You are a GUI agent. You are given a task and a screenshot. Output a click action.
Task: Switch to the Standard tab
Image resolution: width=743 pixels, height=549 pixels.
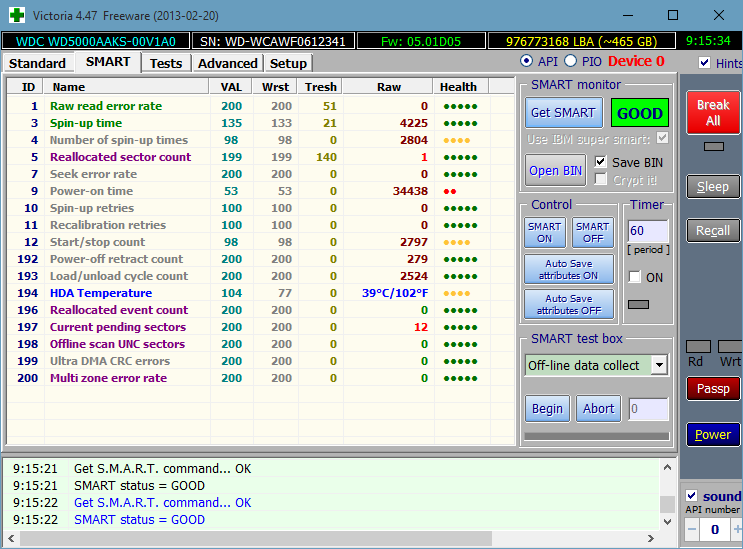pos(37,63)
